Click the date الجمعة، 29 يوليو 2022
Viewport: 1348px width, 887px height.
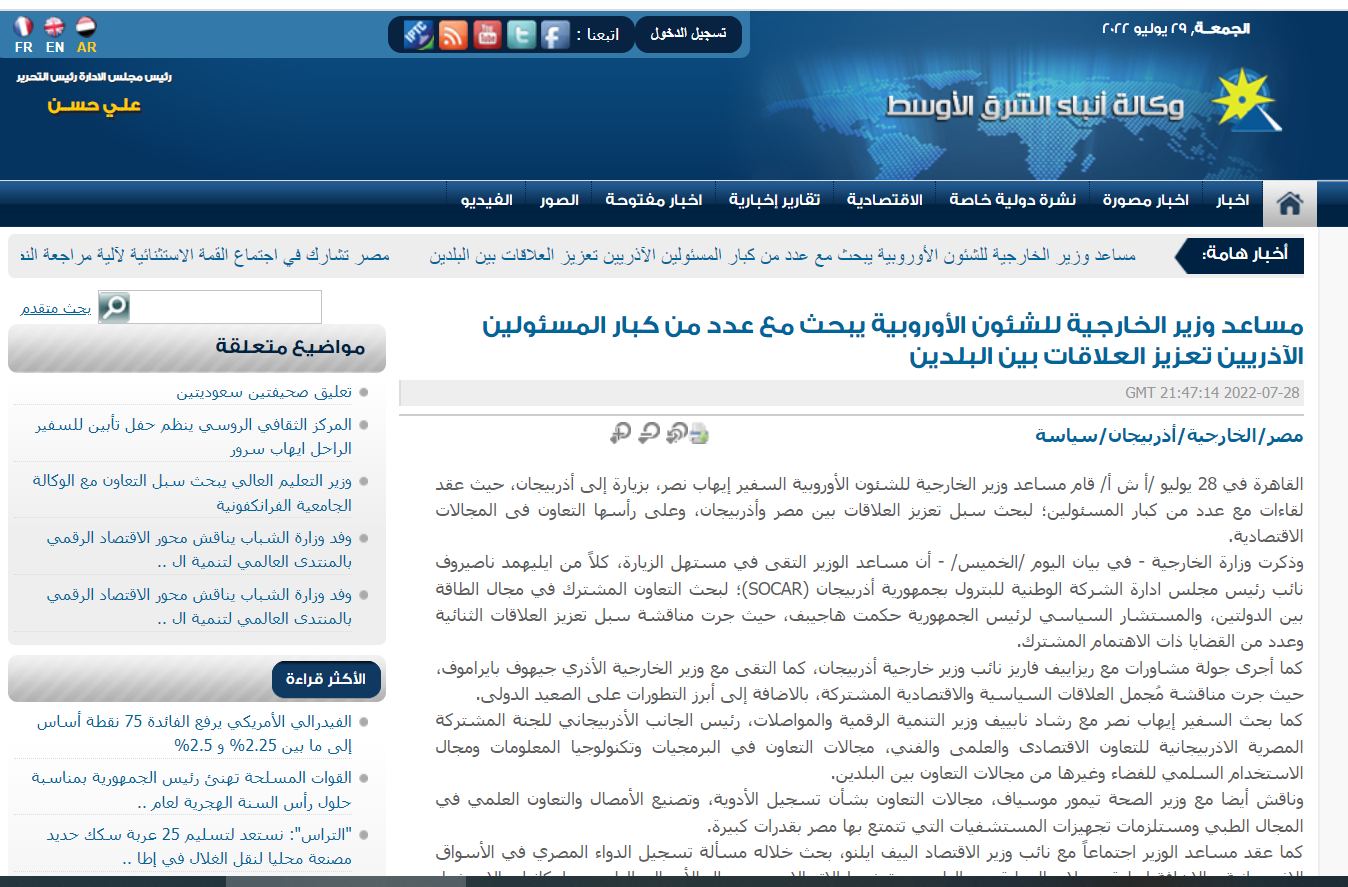(x=1175, y=28)
